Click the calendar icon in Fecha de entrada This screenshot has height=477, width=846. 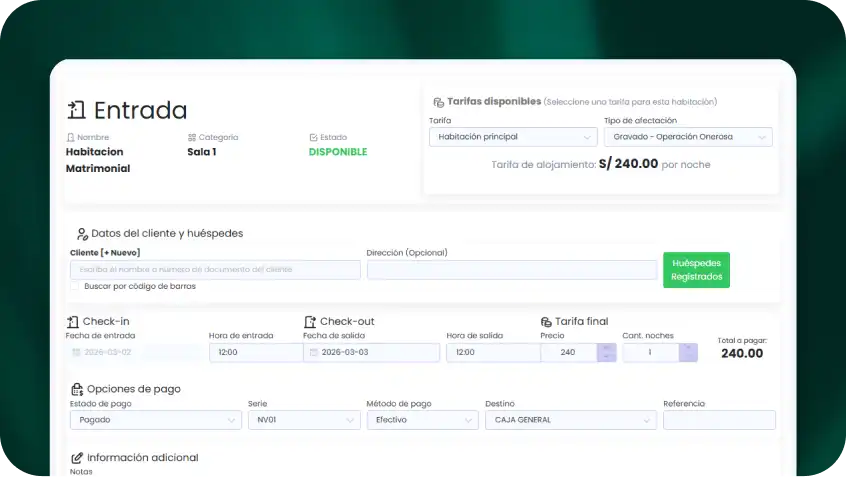(x=76, y=352)
